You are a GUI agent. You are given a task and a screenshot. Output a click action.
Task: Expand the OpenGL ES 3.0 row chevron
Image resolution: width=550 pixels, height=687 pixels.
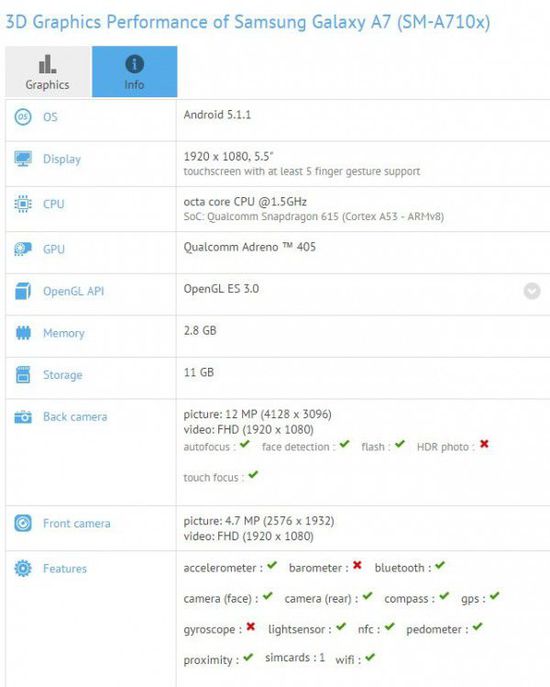pyautogui.click(x=532, y=291)
